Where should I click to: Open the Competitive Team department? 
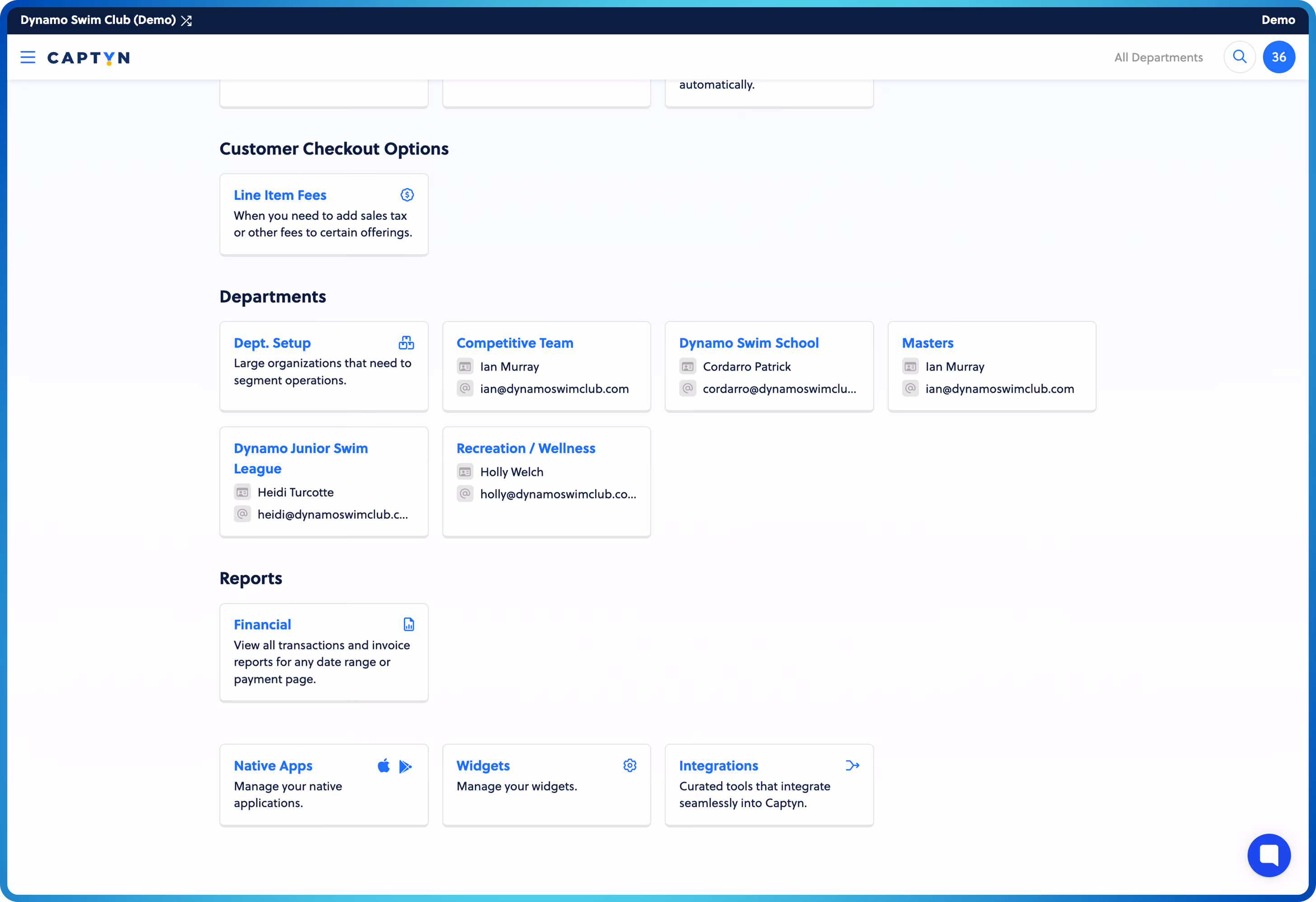pos(515,343)
